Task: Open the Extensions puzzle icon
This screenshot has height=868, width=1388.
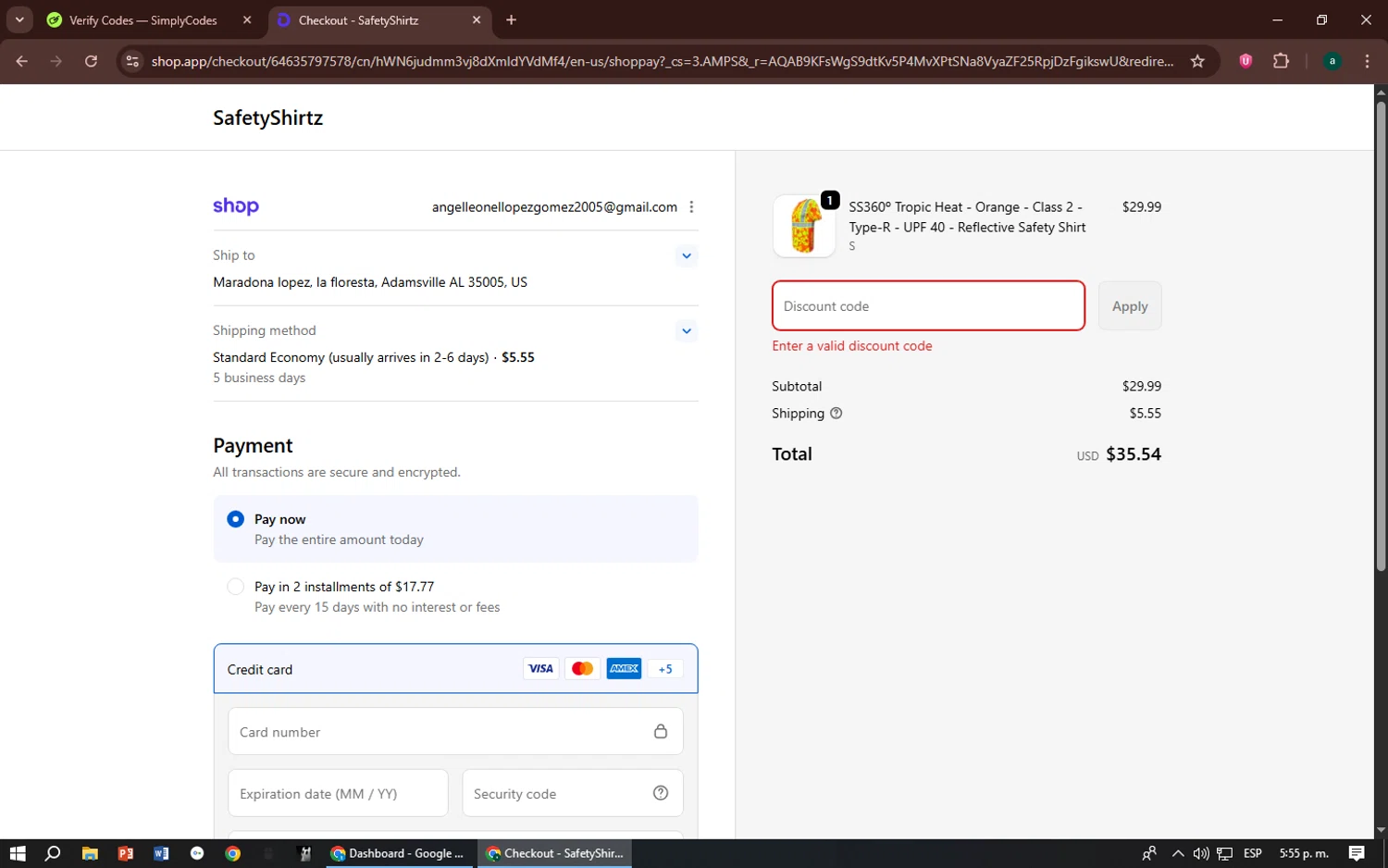Action: 1281,61
